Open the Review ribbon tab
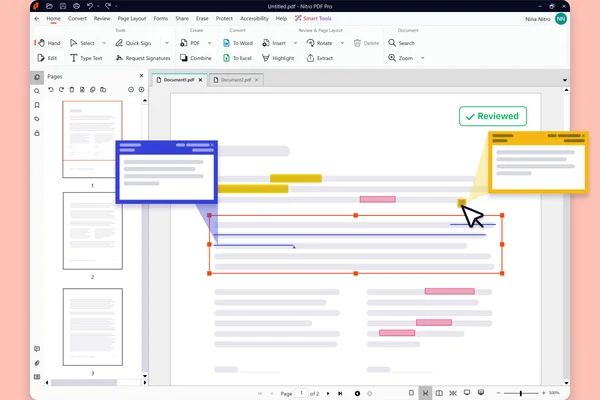The height and width of the screenshot is (400, 600). coord(102,18)
